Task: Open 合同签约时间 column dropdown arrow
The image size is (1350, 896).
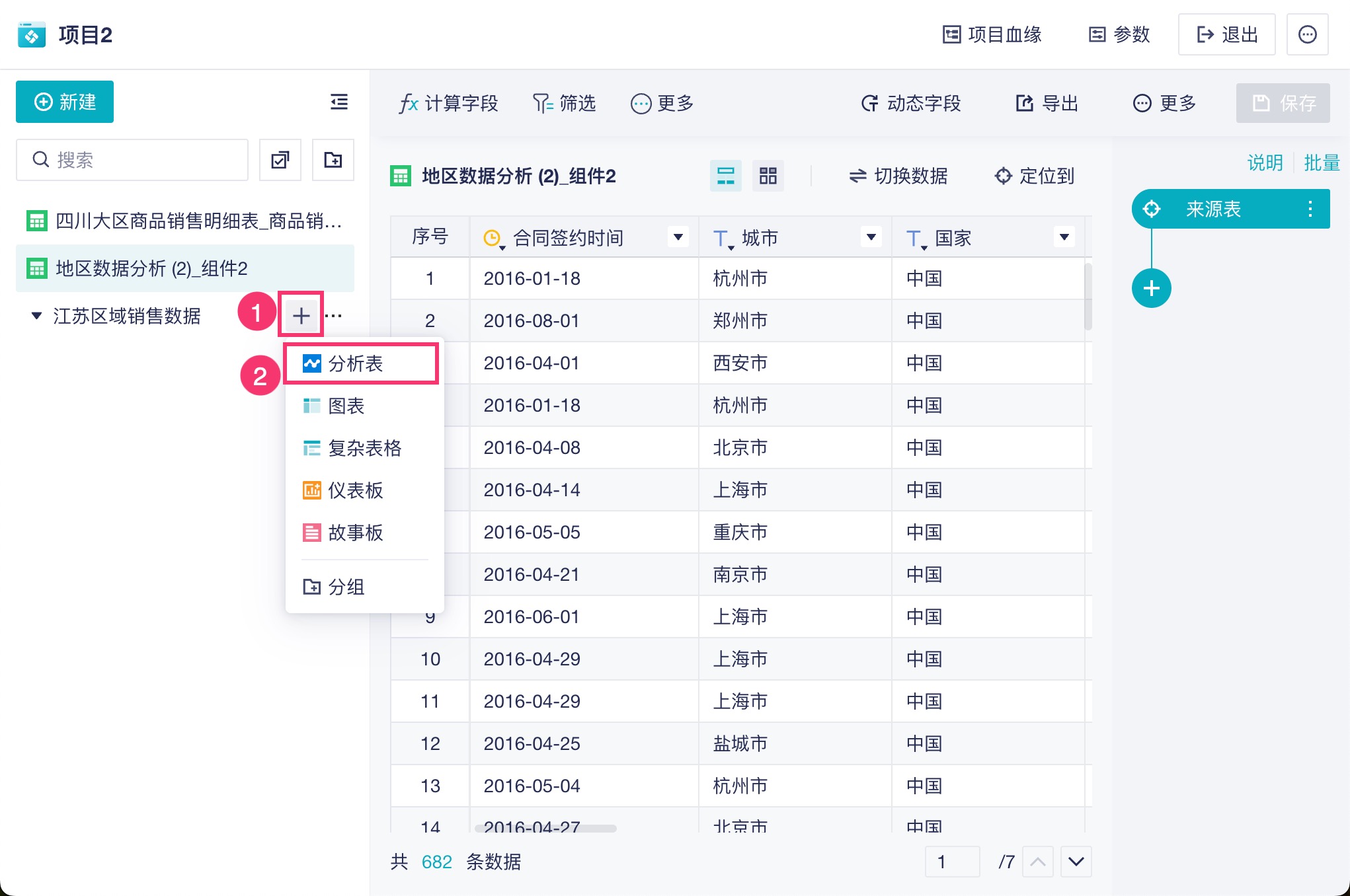Action: [678, 237]
